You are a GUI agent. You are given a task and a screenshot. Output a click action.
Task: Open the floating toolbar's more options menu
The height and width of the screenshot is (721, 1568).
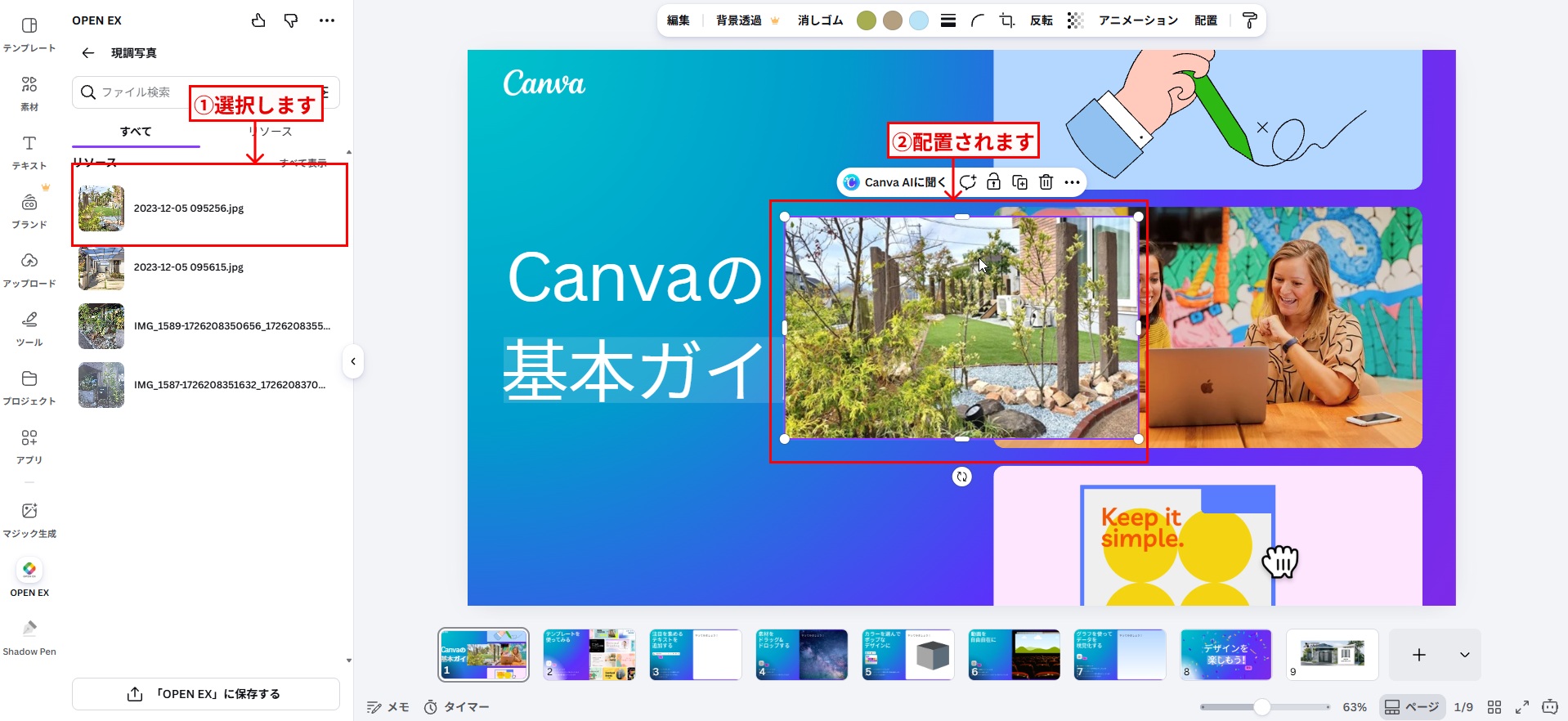click(1073, 182)
